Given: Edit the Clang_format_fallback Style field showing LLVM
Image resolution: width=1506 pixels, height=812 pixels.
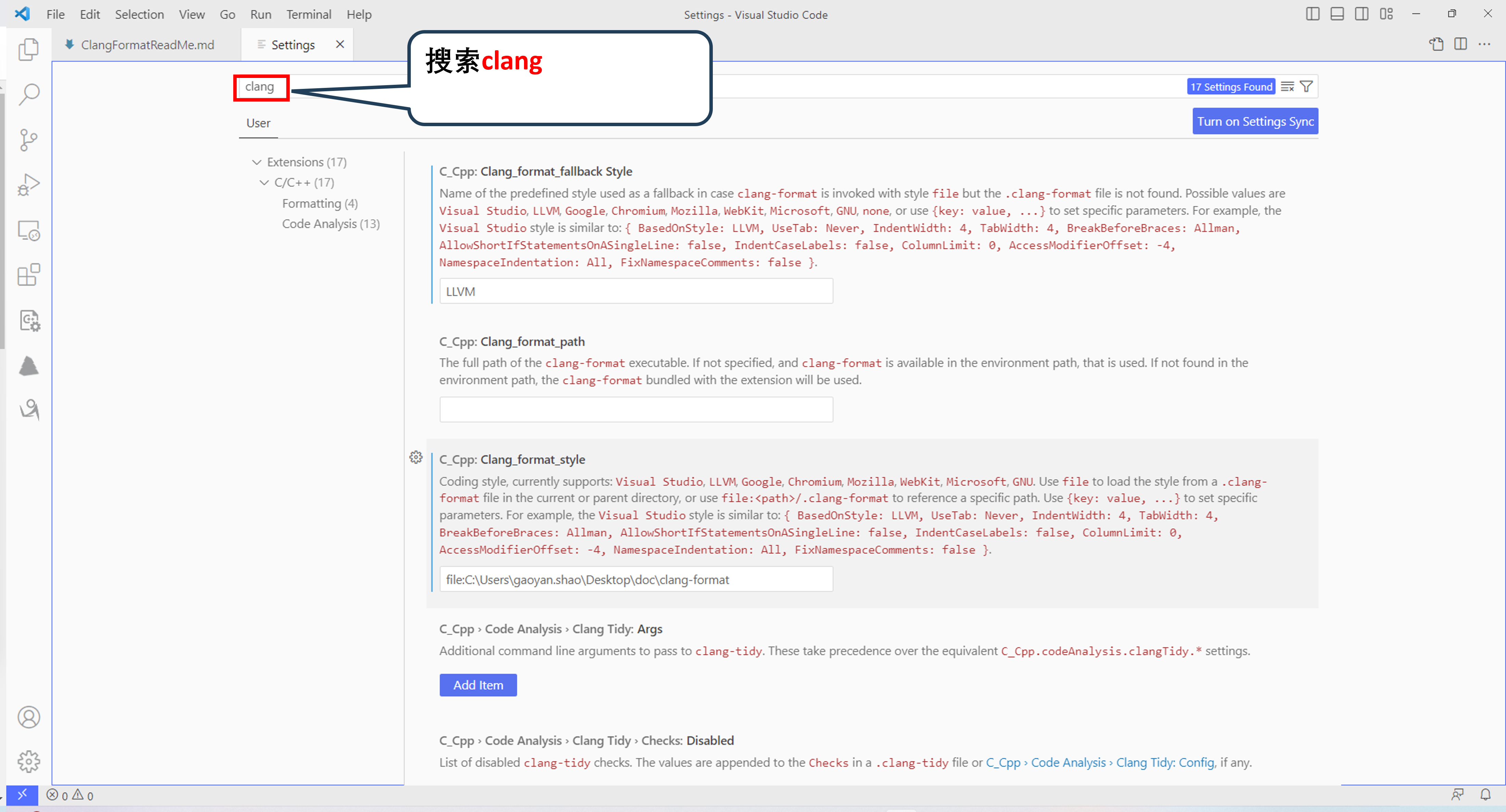Looking at the screenshot, I should 636,291.
